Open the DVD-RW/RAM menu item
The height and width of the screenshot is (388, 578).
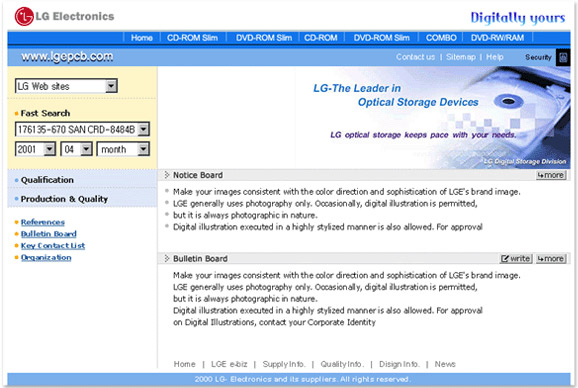497,38
